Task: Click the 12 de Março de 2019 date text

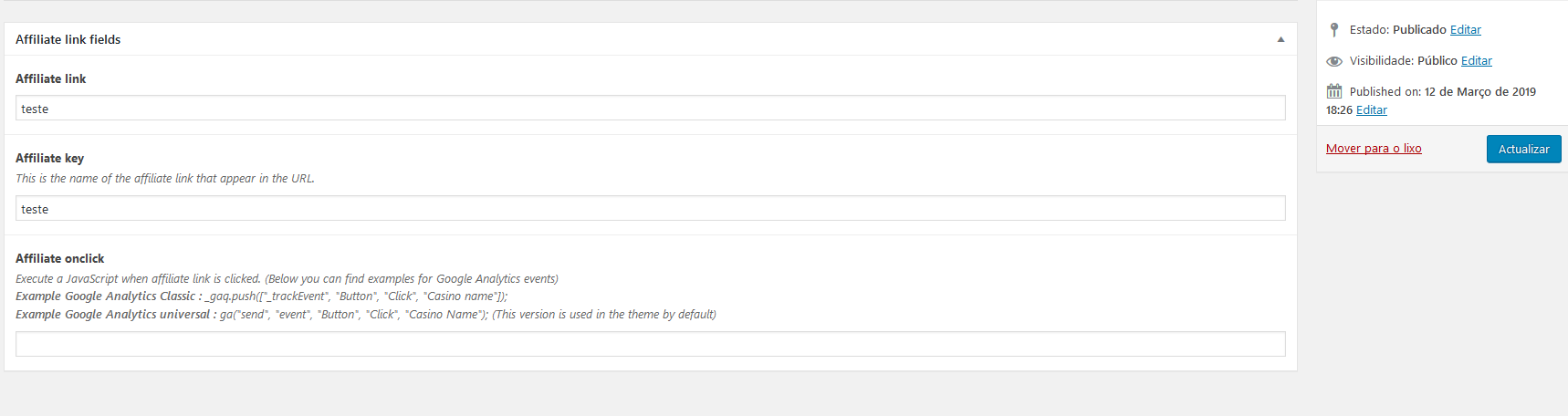Action: 1480,92
